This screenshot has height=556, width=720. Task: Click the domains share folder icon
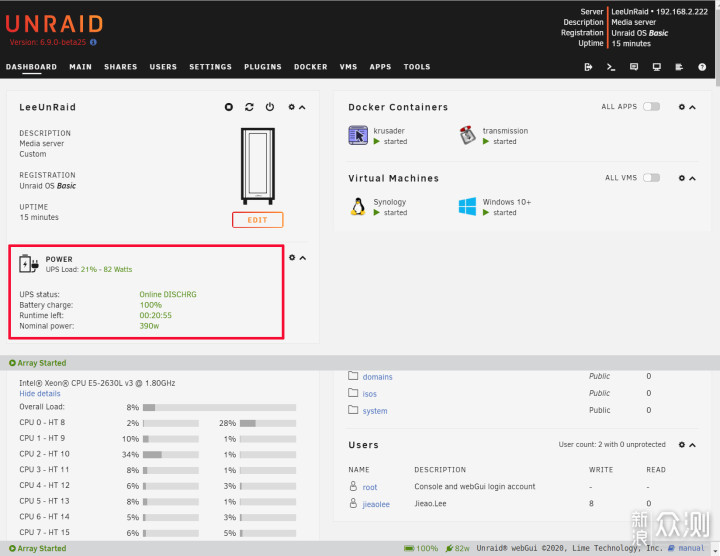coord(353,376)
